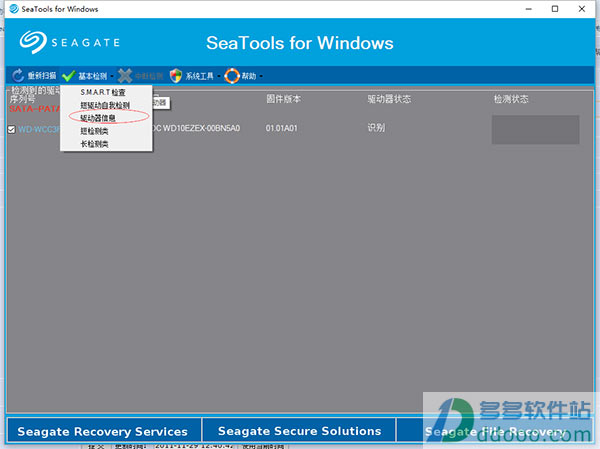This screenshot has width=600, height=449.
Task: Click the 固件版本 column header
Action: tap(284, 99)
